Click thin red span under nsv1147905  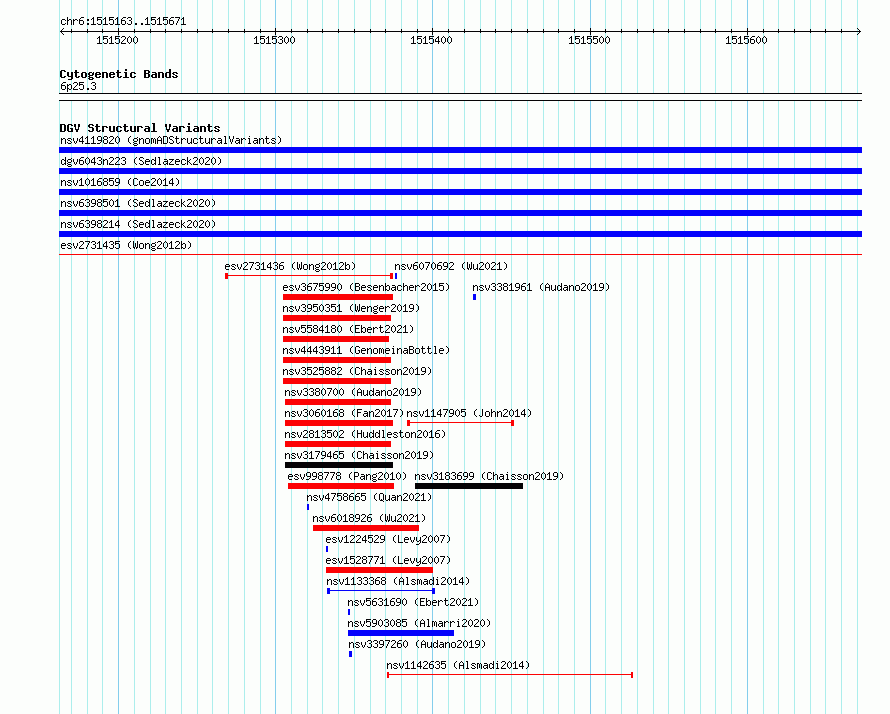pos(460,423)
